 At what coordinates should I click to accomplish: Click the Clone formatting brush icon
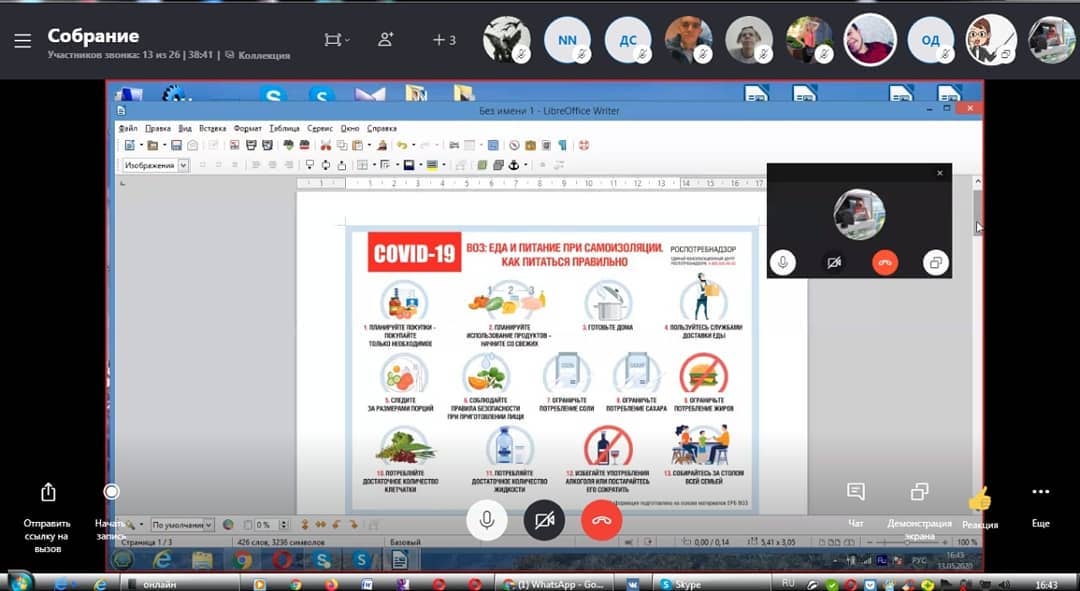point(382,145)
